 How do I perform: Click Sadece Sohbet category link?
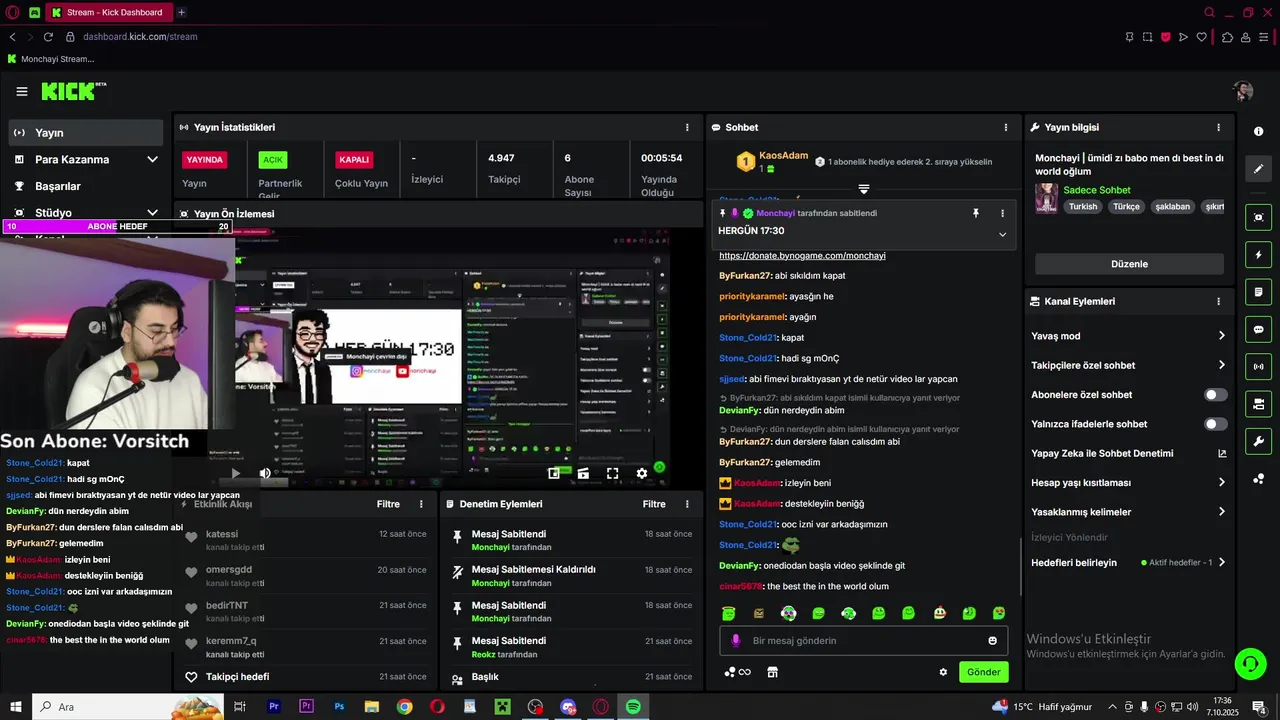click(1097, 190)
